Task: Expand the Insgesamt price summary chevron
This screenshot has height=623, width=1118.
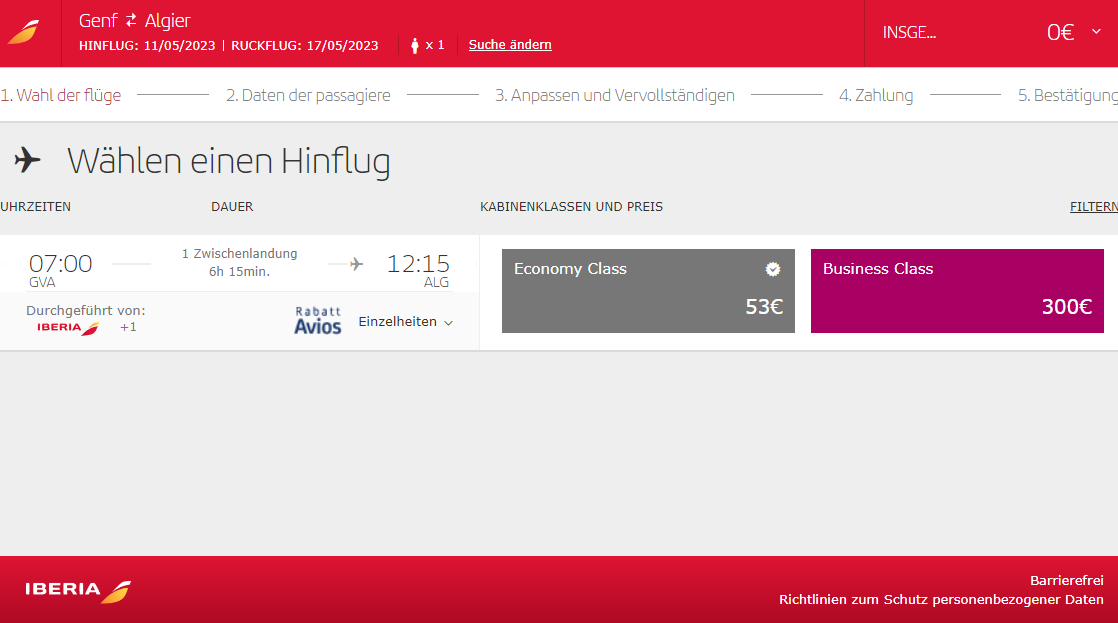Action: 1097,31
